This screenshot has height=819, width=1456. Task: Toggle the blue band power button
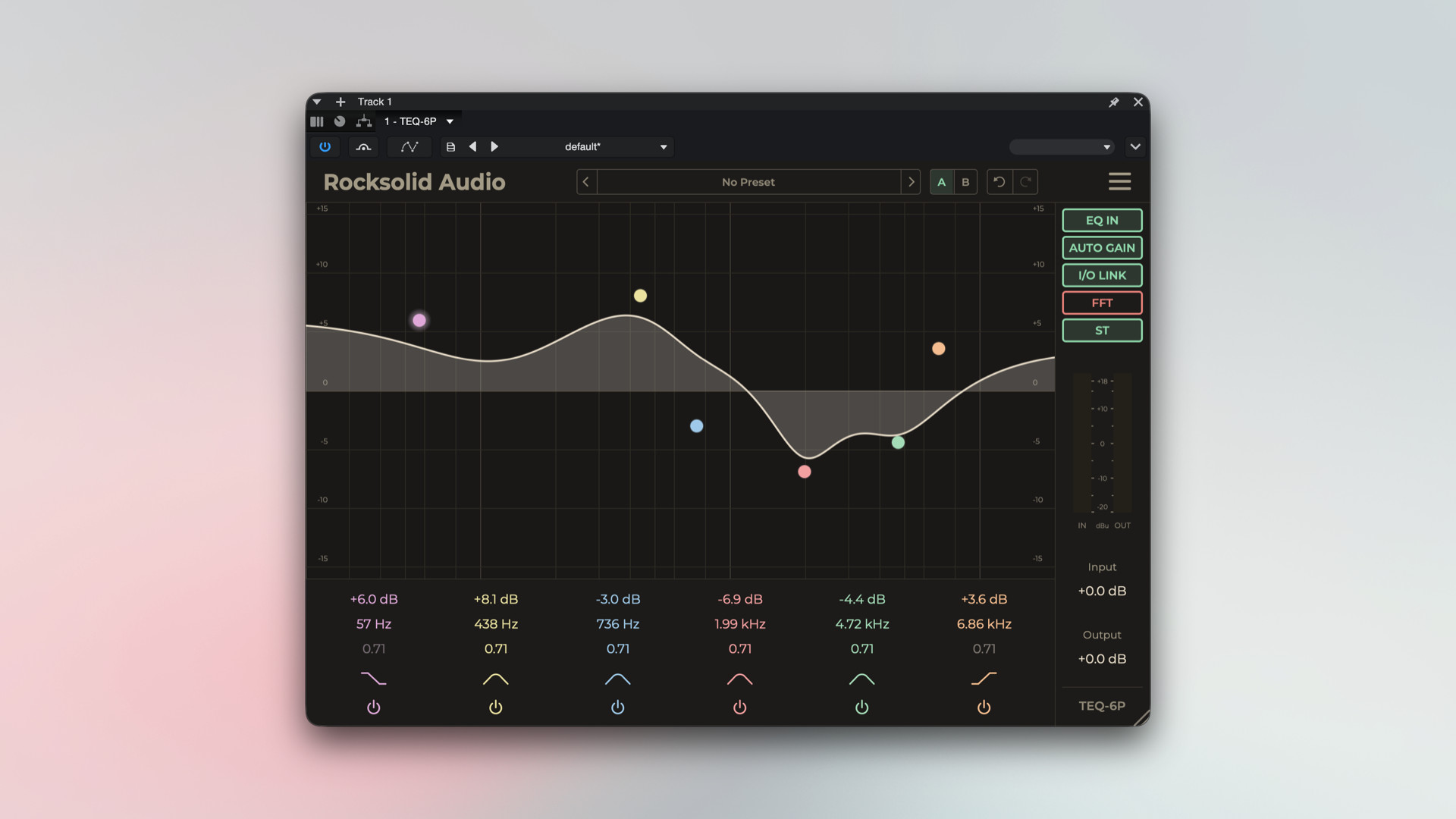click(x=618, y=708)
